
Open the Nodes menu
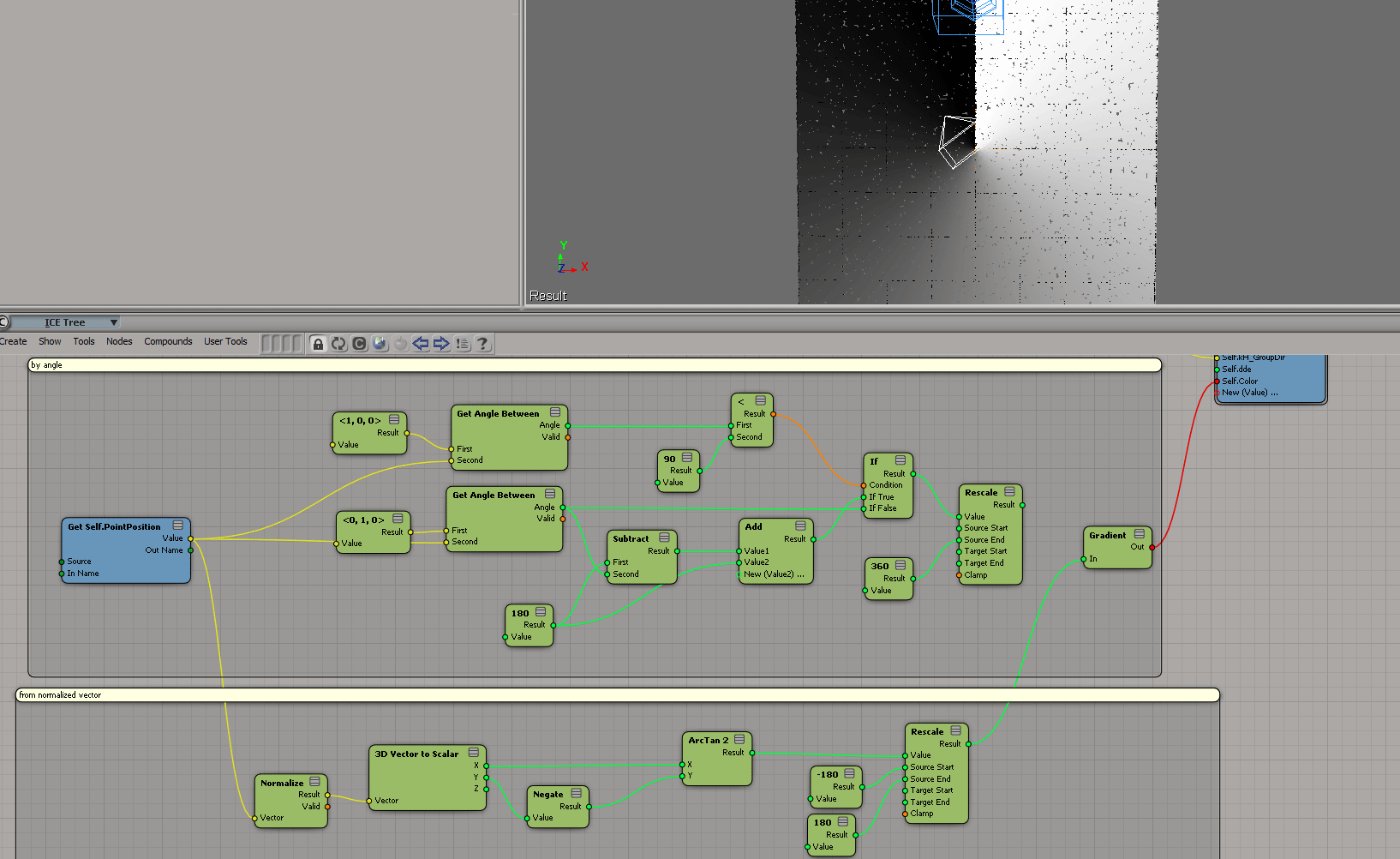(119, 341)
